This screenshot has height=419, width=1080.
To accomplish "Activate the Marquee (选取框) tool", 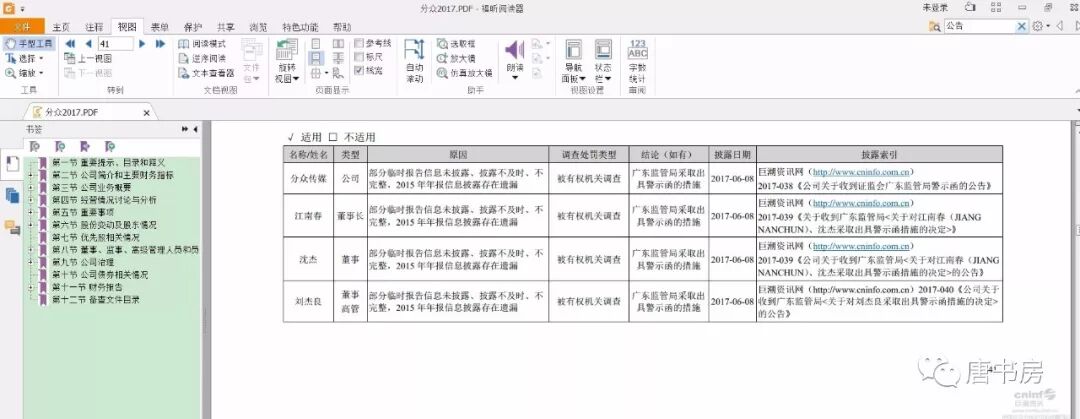I will pos(456,43).
